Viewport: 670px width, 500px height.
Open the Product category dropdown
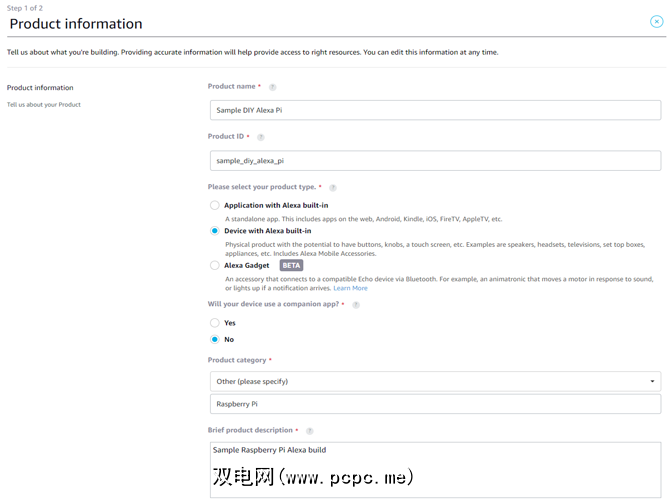coord(434,381)
